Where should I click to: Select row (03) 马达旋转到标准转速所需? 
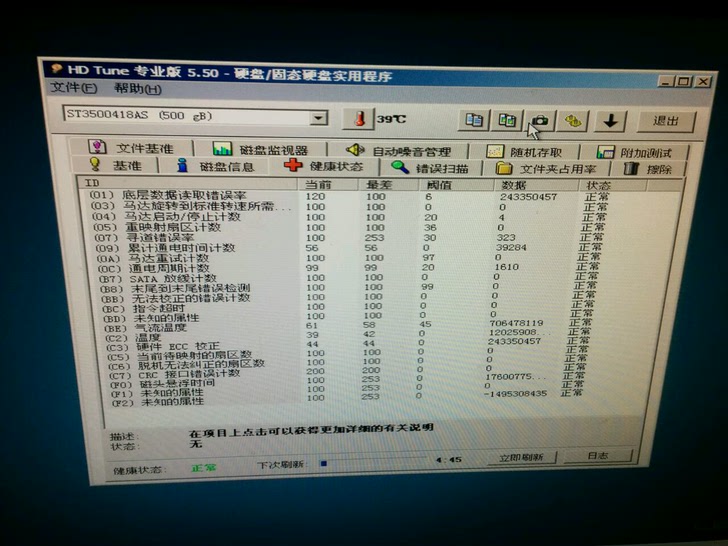[x=348, y=207]
